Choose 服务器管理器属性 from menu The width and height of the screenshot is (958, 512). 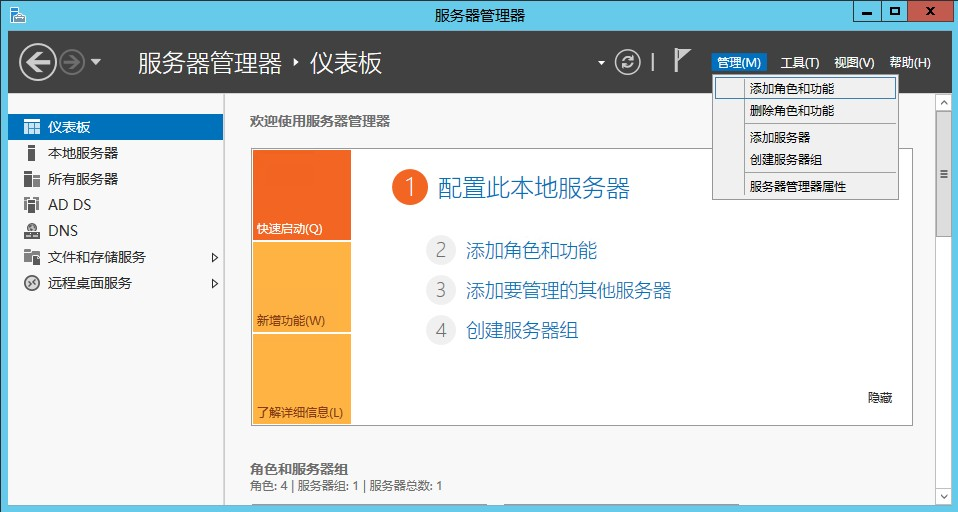(x=805, y=186)
